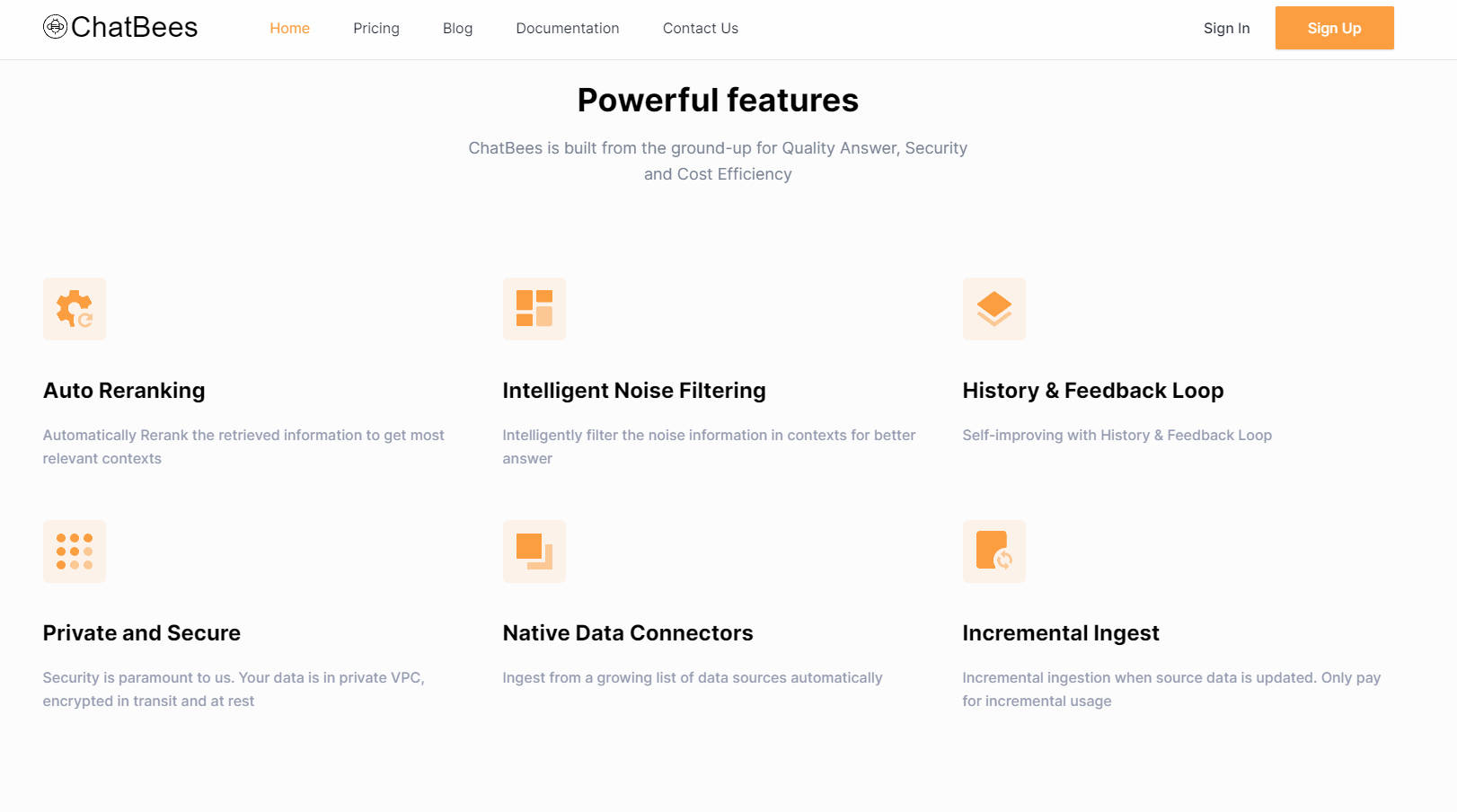Click the Private and Secure heading
Screen dimensions: 1457x812
click(x=141, y=632)
